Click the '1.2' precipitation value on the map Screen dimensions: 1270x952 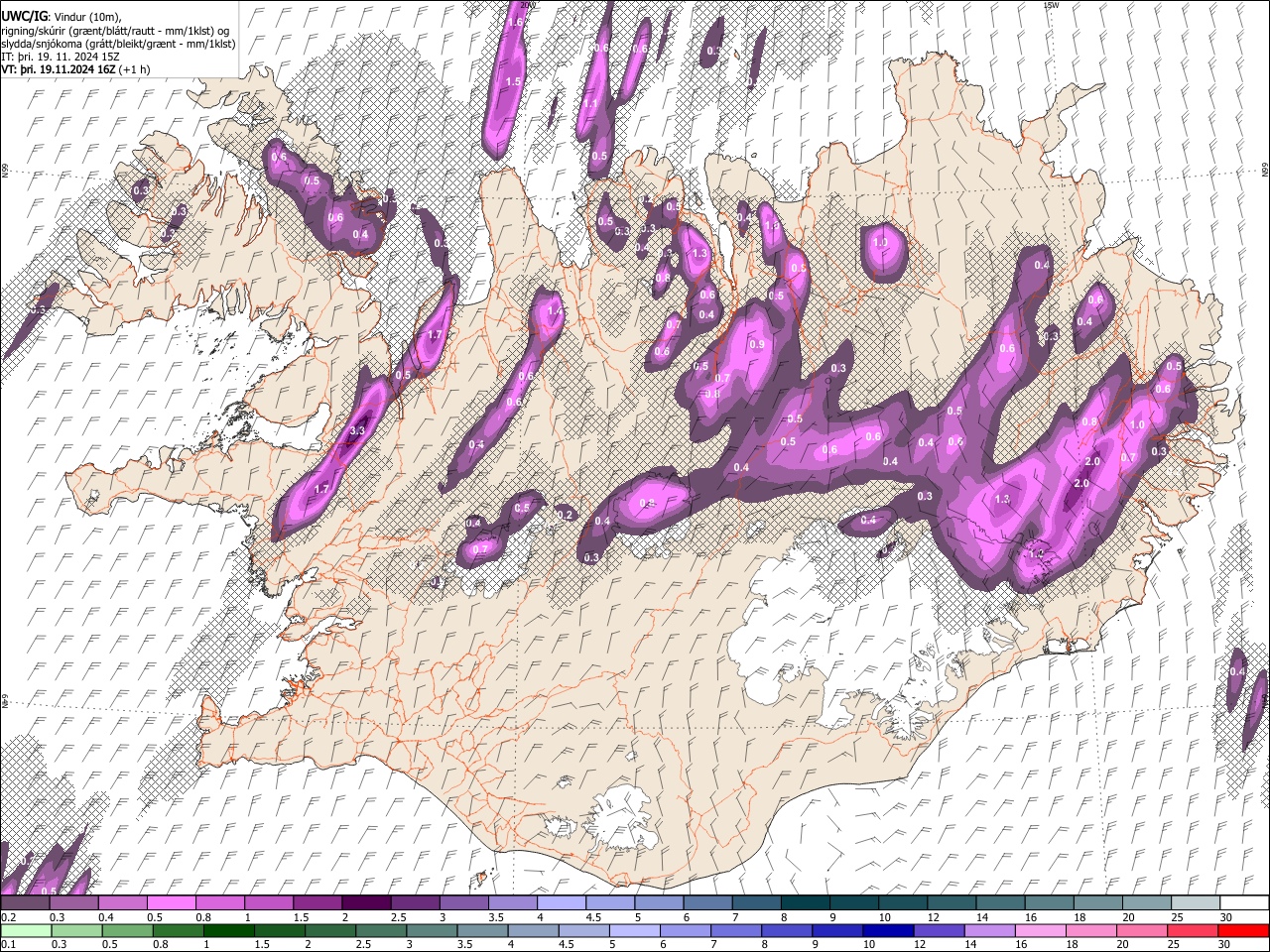click(1038, 553)
